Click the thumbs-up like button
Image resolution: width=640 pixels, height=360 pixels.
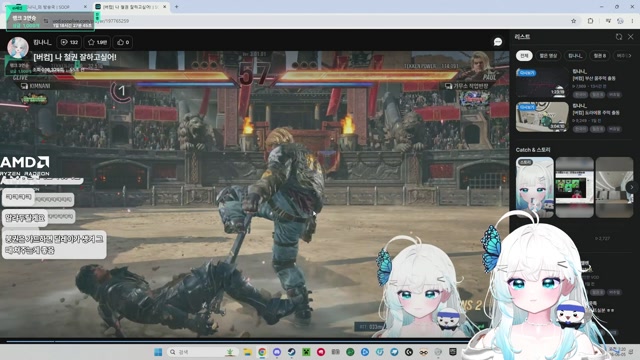123,42
